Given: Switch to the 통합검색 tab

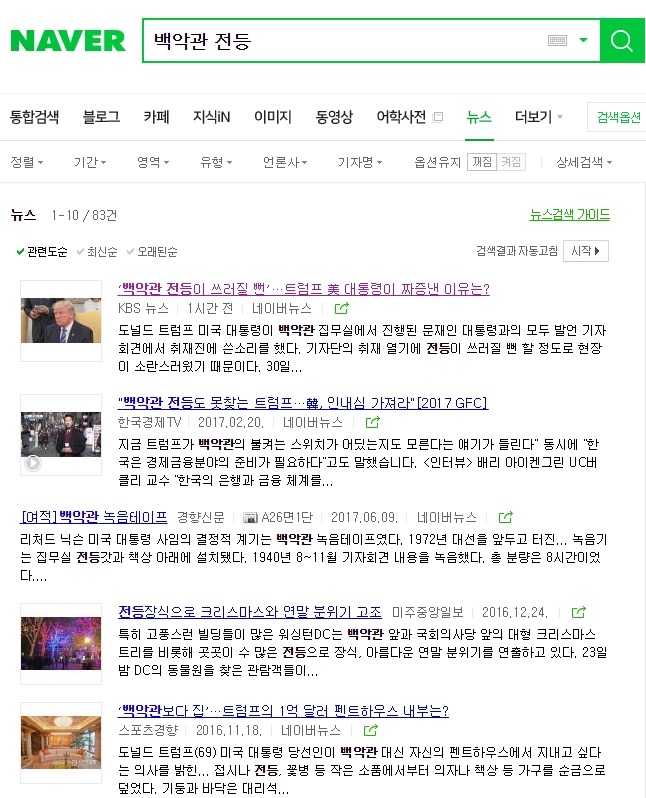Looking at the screenshot, I should click(x=35, y=117).
